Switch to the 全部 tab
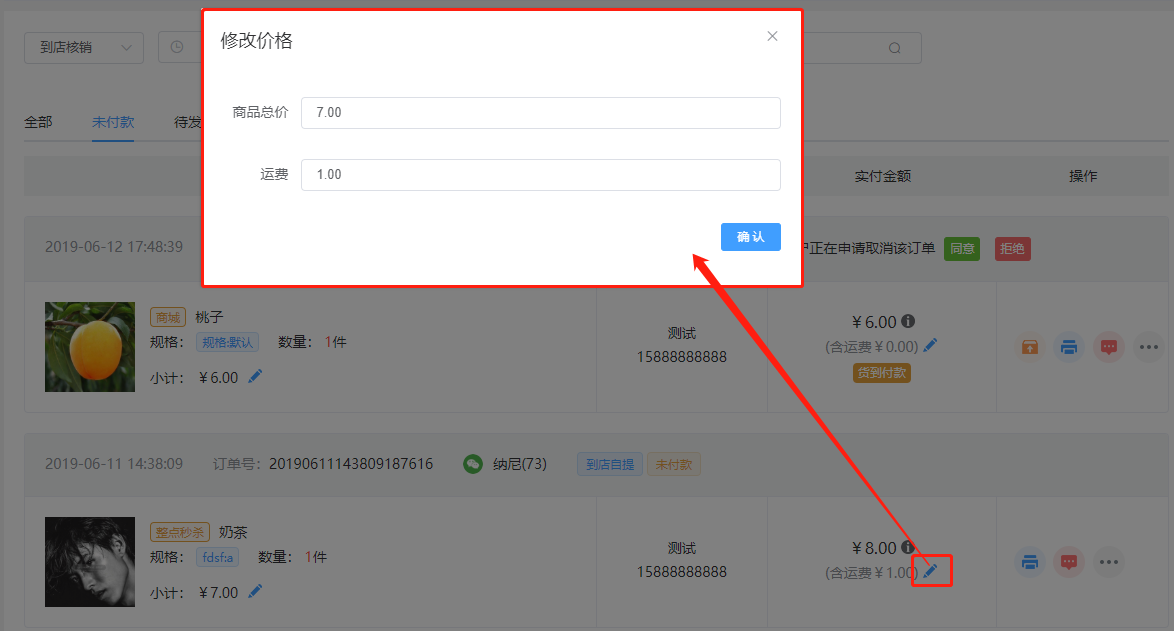The height and width of the screenshot is (631, 1174). tap(38, 122)
